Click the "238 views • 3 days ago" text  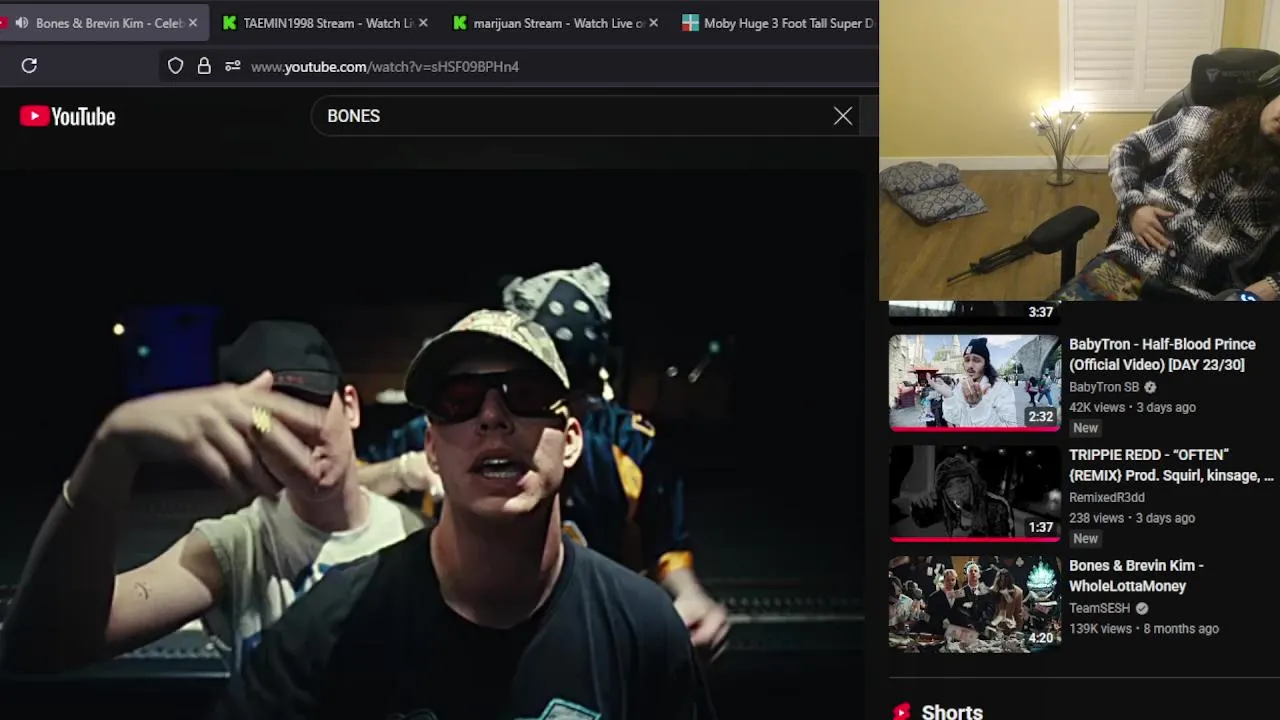pyautogui.click(x=1132, y=518)
